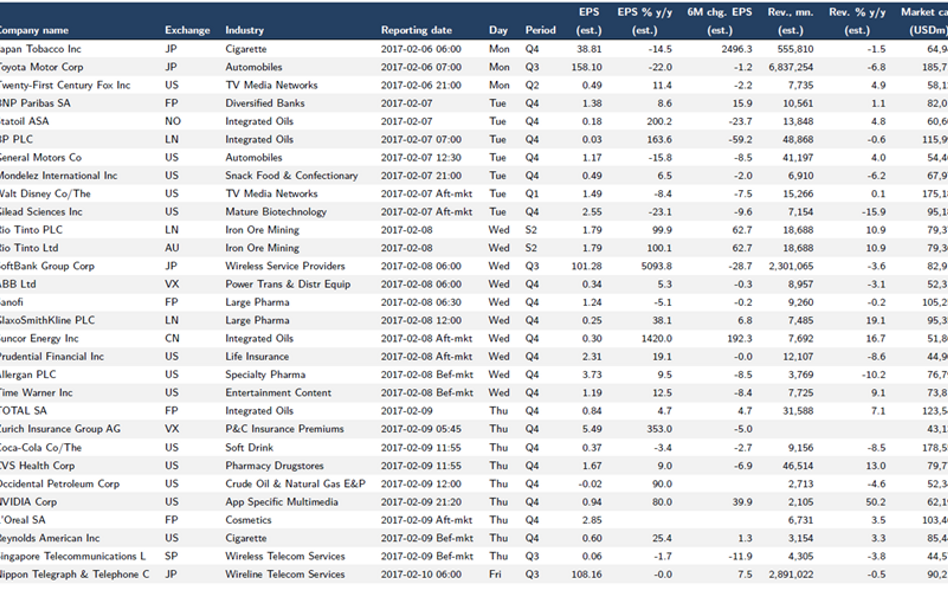The height and width of the screenshot is (593, 948).
Task: Select the Pharmacy Drugstores industry cell
Action: (272, 466)
